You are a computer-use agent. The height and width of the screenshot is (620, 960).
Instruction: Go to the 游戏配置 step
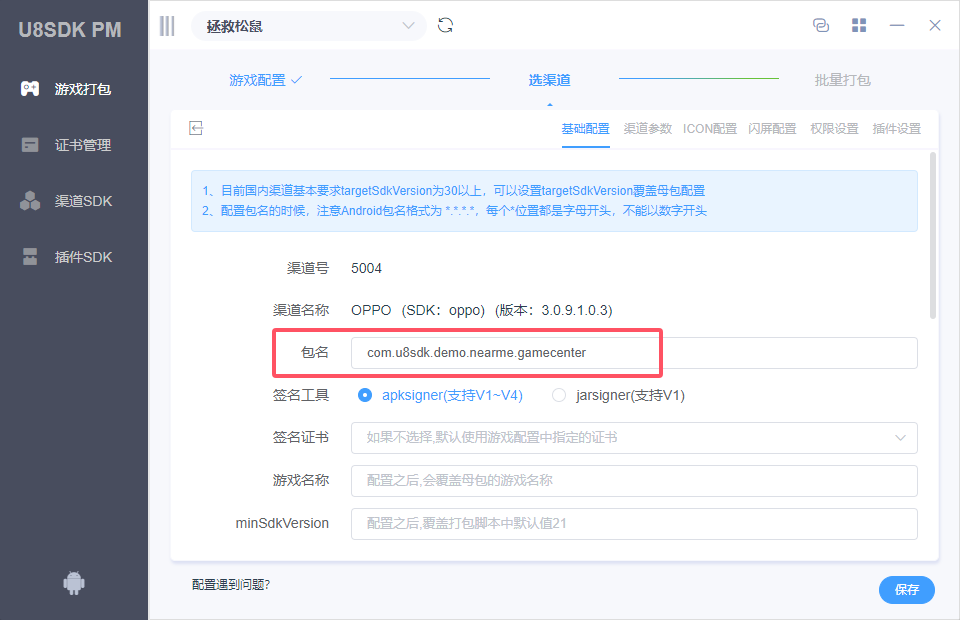[265, 80]
